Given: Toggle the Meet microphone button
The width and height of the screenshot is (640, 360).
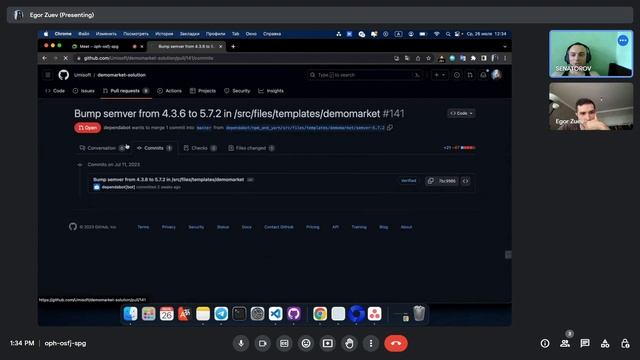Looking at the screenshot, I should 241,343.
